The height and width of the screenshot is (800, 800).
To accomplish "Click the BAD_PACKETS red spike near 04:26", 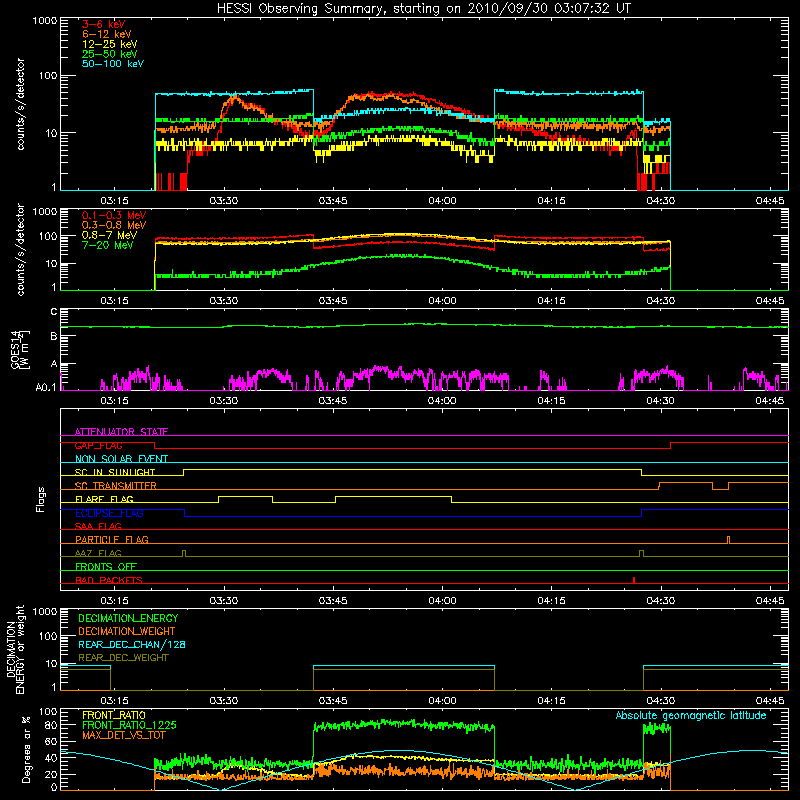I will tap(634, 580).
